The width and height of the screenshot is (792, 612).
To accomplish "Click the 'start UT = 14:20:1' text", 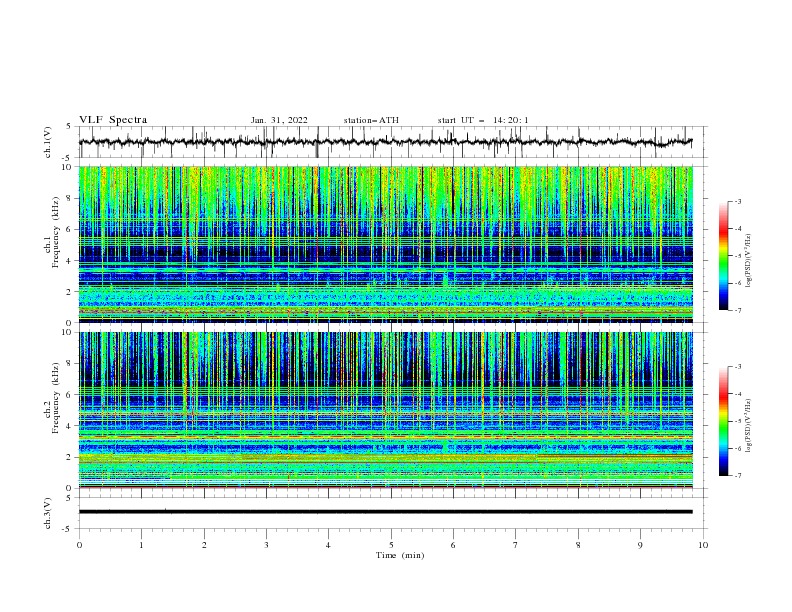I will pyautogui.click(x=483, y=120).
